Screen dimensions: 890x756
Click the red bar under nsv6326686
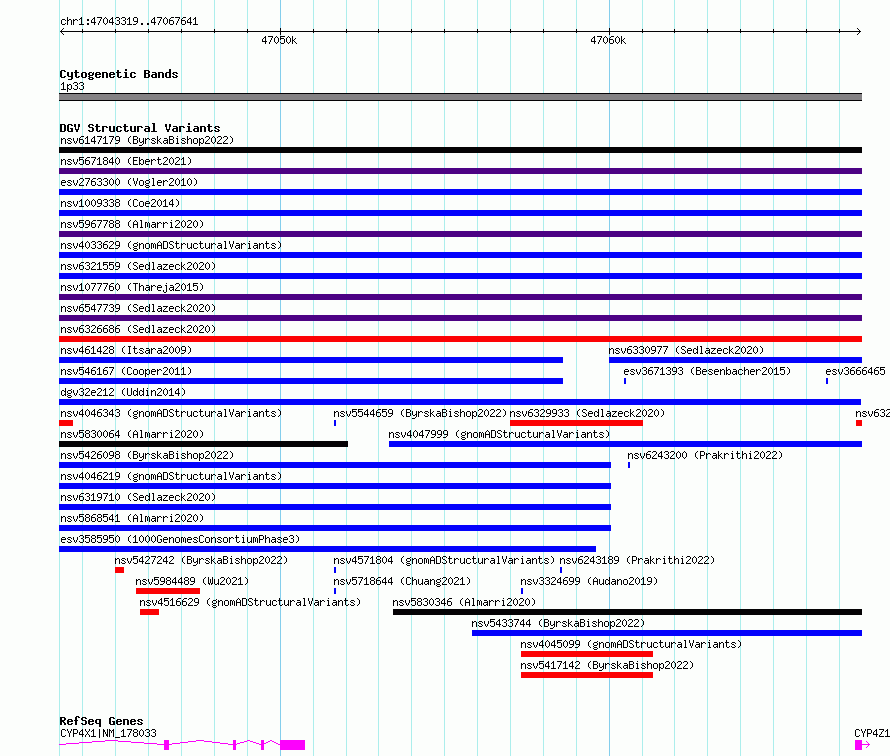click(460, 339)
